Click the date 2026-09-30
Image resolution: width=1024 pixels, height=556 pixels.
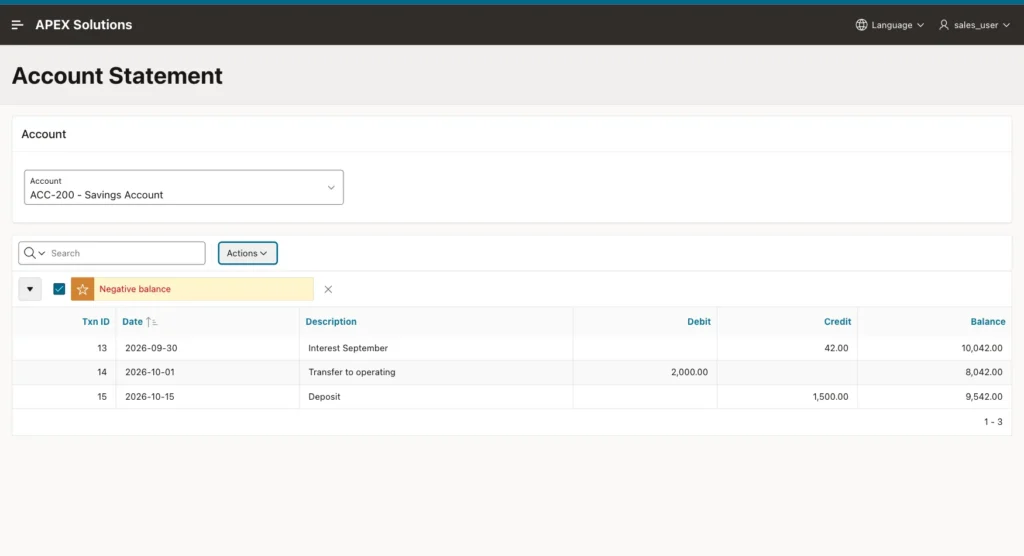(x=151, y=348)
